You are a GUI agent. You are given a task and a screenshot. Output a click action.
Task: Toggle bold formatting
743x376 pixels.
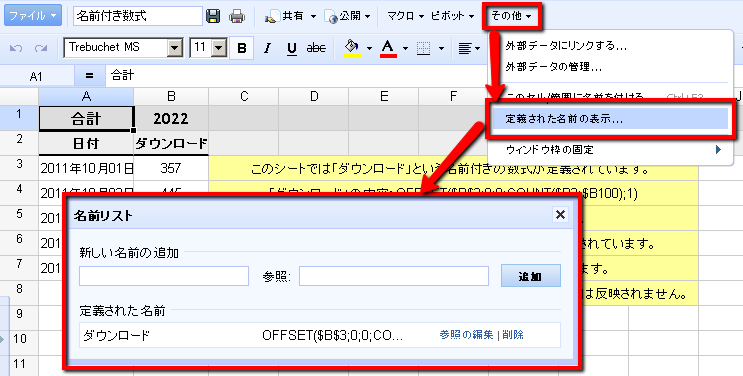tap(242, 48)
